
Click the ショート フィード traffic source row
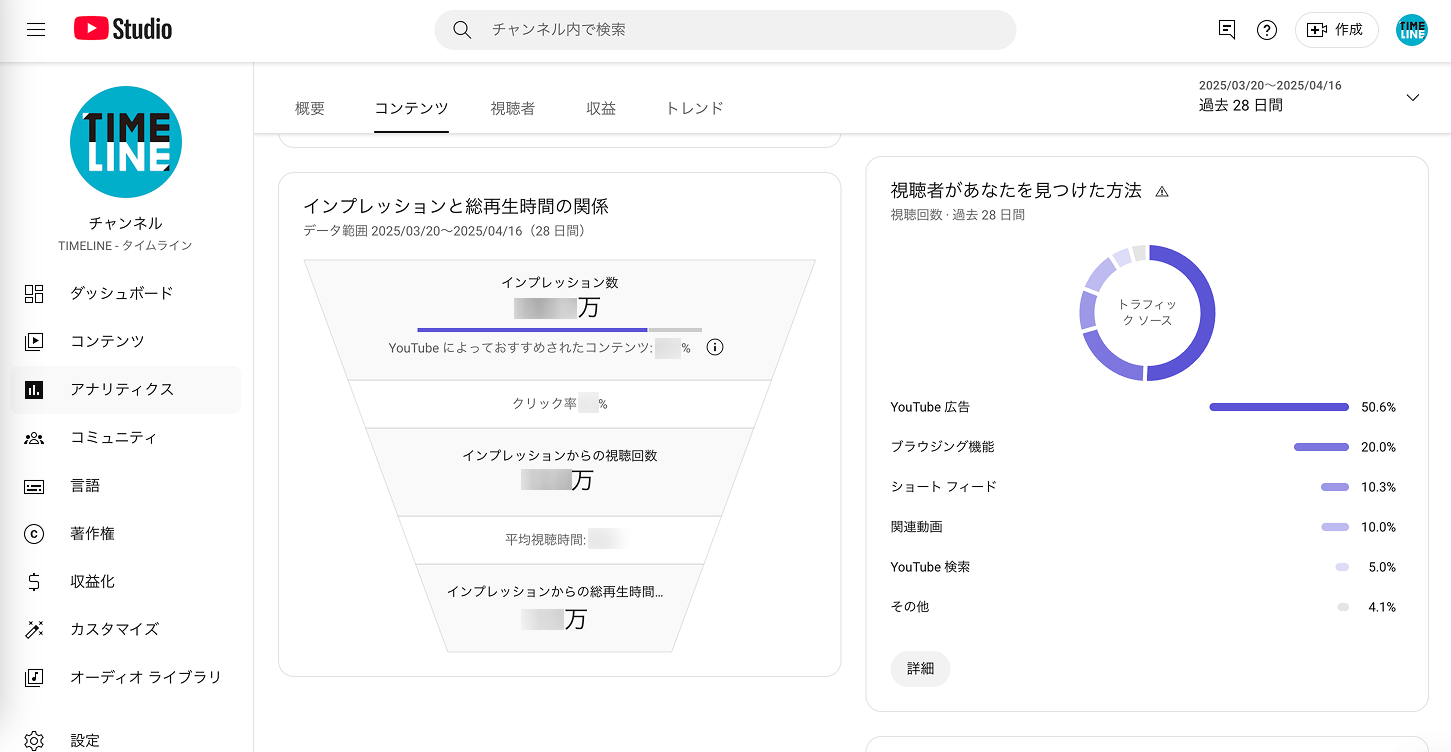click(x=1143, y=487)
